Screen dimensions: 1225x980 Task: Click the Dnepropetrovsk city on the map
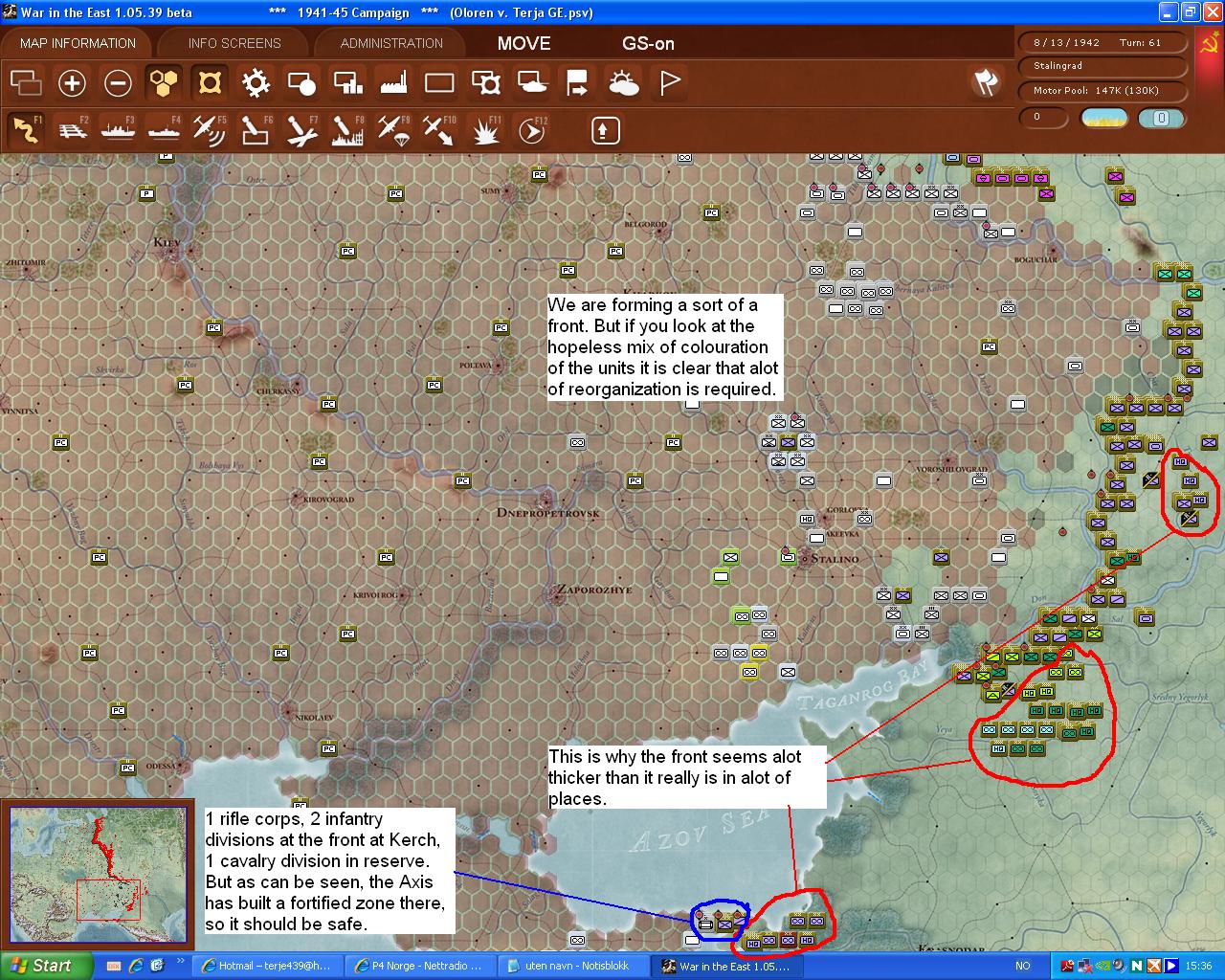(x=546, y=504)
